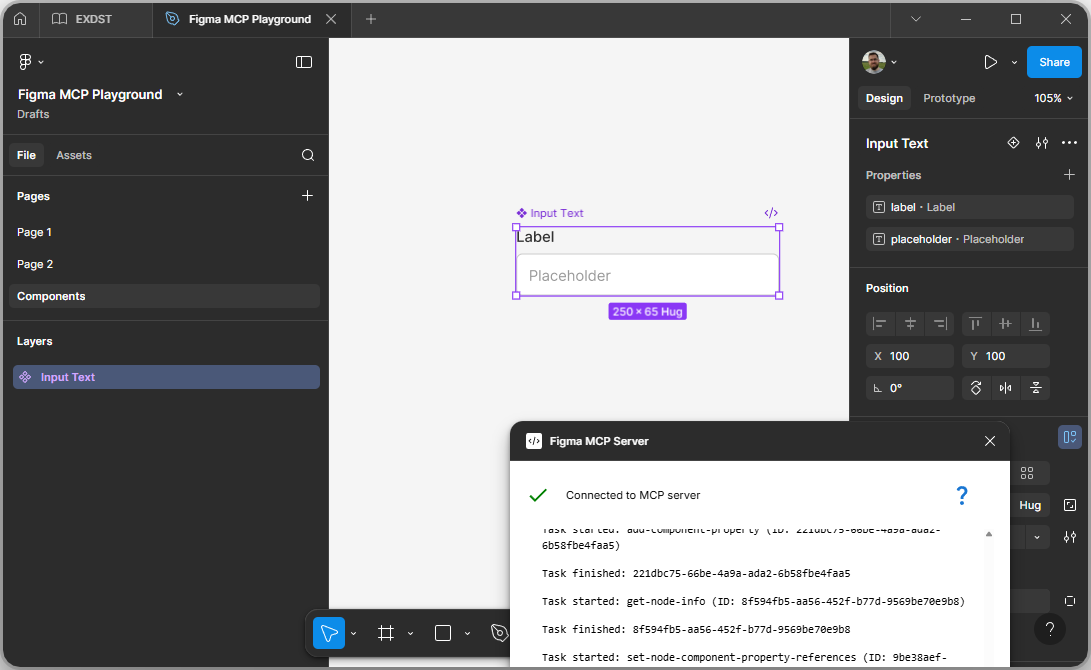
Task: Click the component icon next to Input Text
Action: point(1014,143)
